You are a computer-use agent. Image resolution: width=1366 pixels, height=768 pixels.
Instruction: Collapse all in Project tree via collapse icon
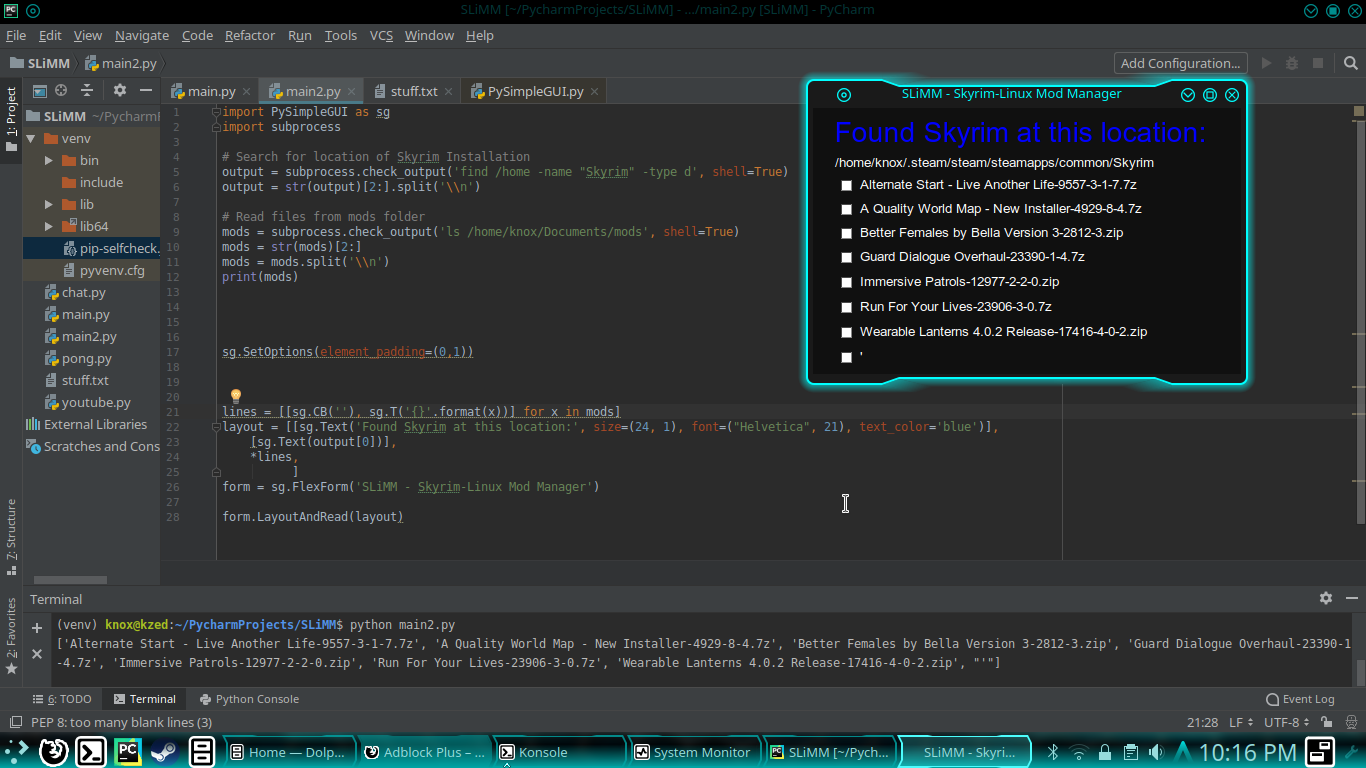pos(86,90)
